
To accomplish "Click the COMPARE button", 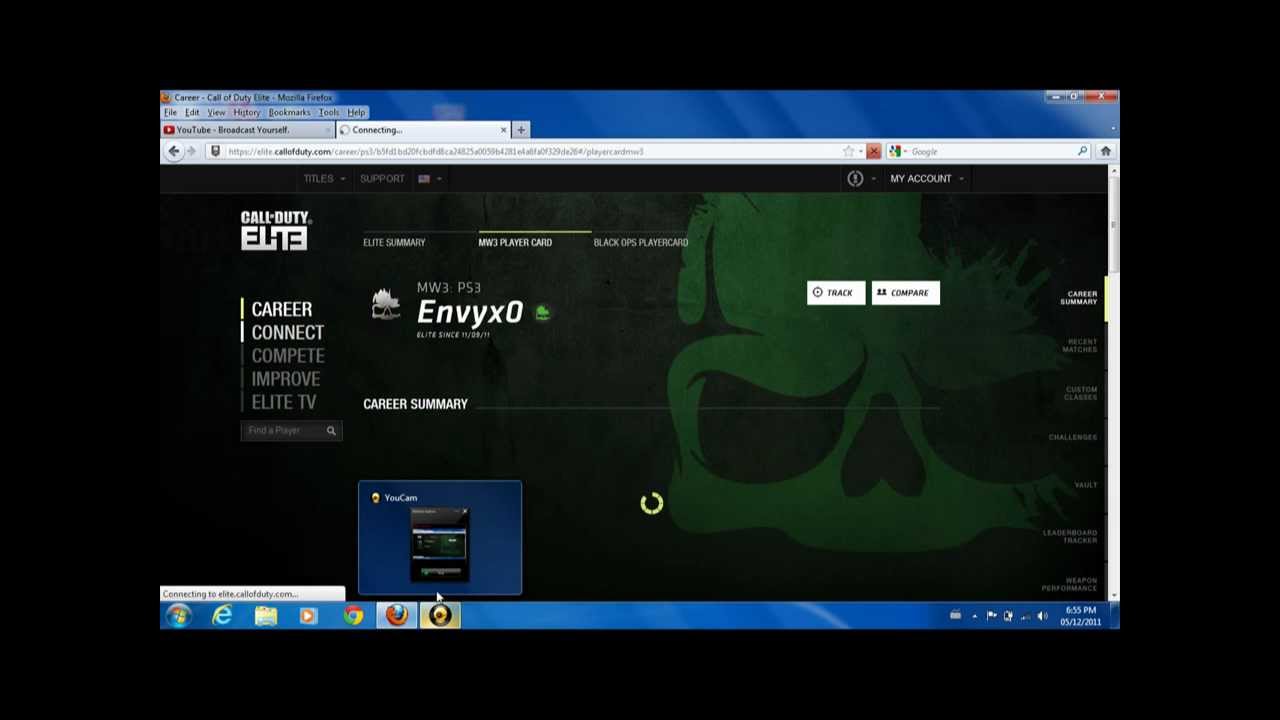I will point(905,293).
